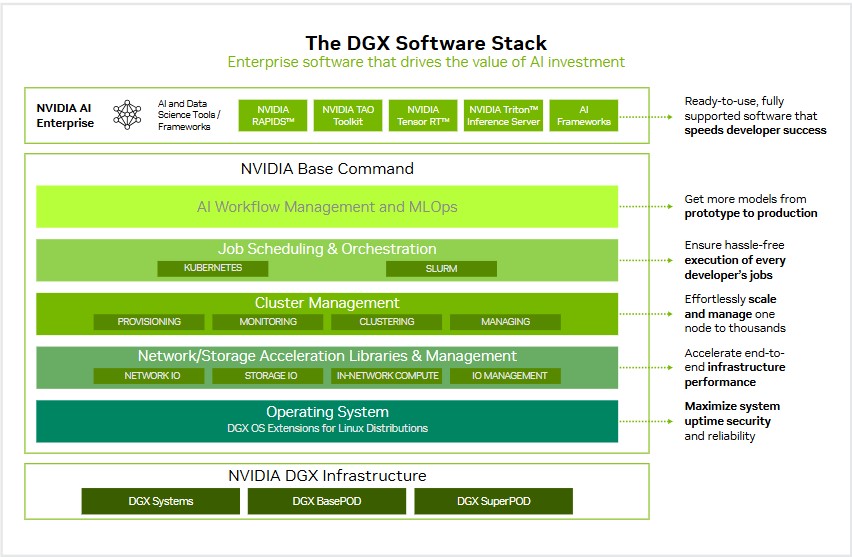
Task: Select the IN-NETWORK COMPUTE box
Action: (386, 375)
